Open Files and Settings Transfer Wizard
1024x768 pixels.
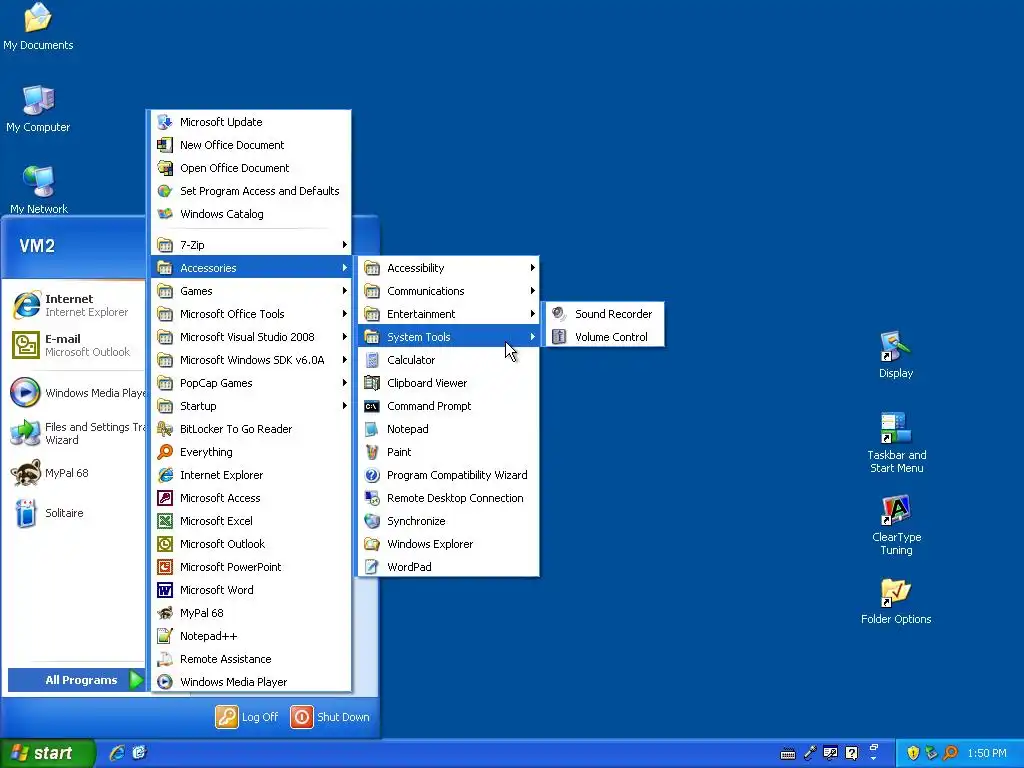(76, 433)
